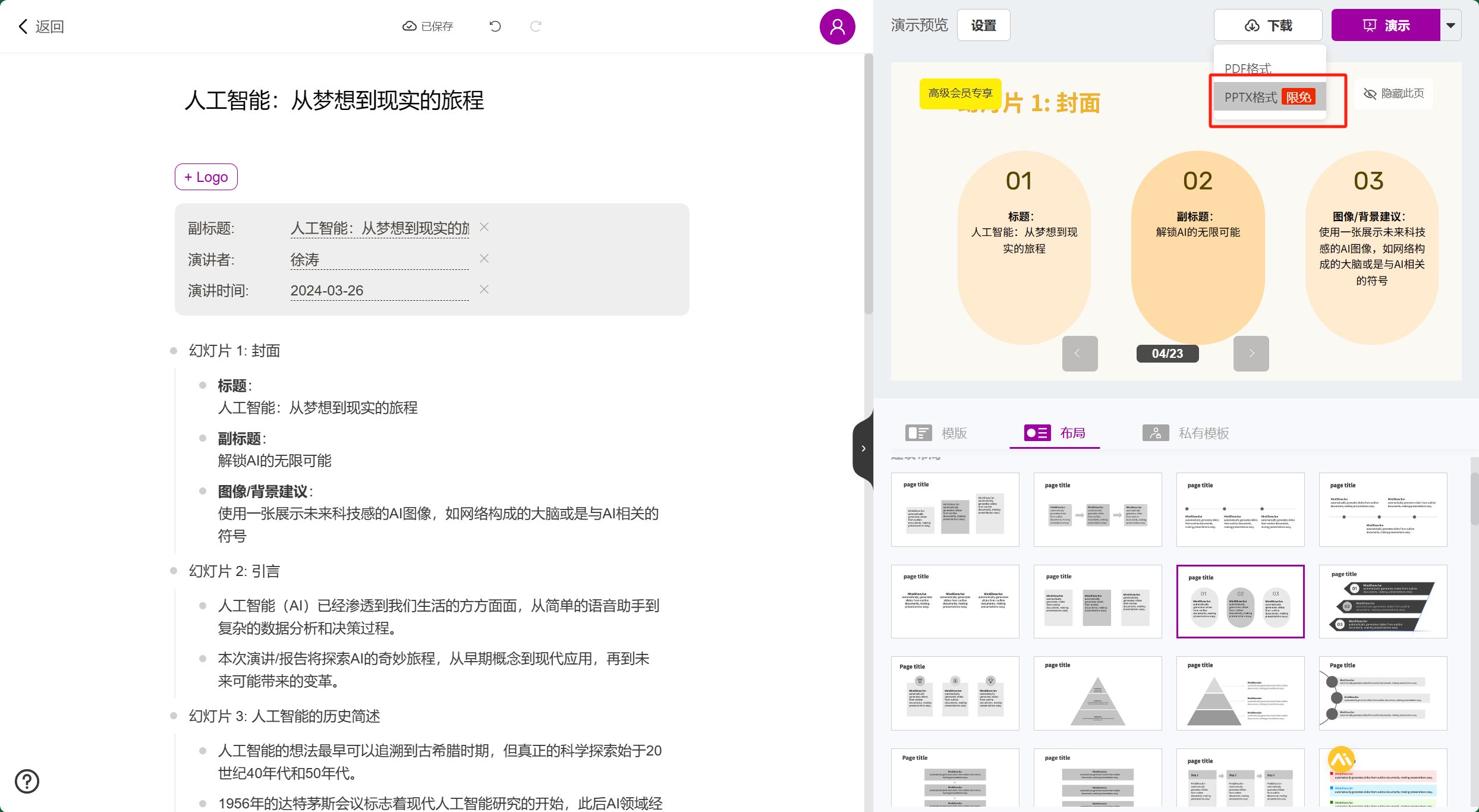Clear the 演讲者 field with its X icon

coord(483,258)
